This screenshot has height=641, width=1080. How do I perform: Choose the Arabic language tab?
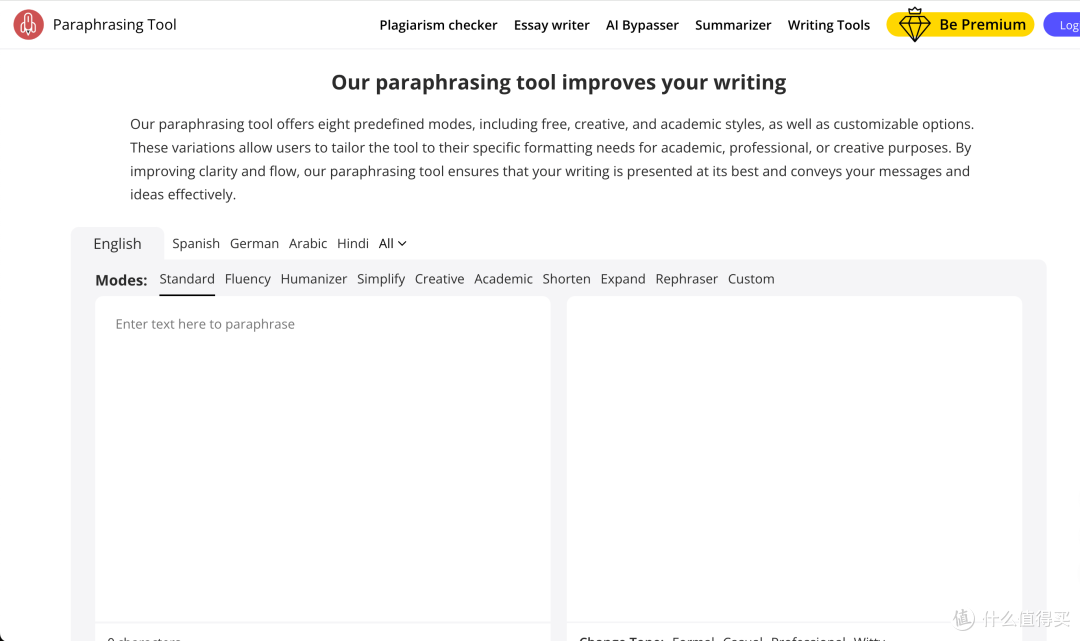point(308,244)
